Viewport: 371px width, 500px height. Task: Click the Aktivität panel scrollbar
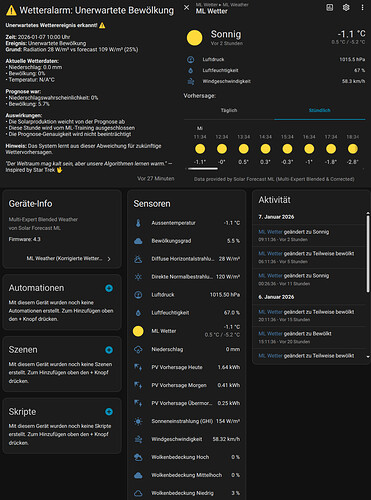click(x=368, y=254)
